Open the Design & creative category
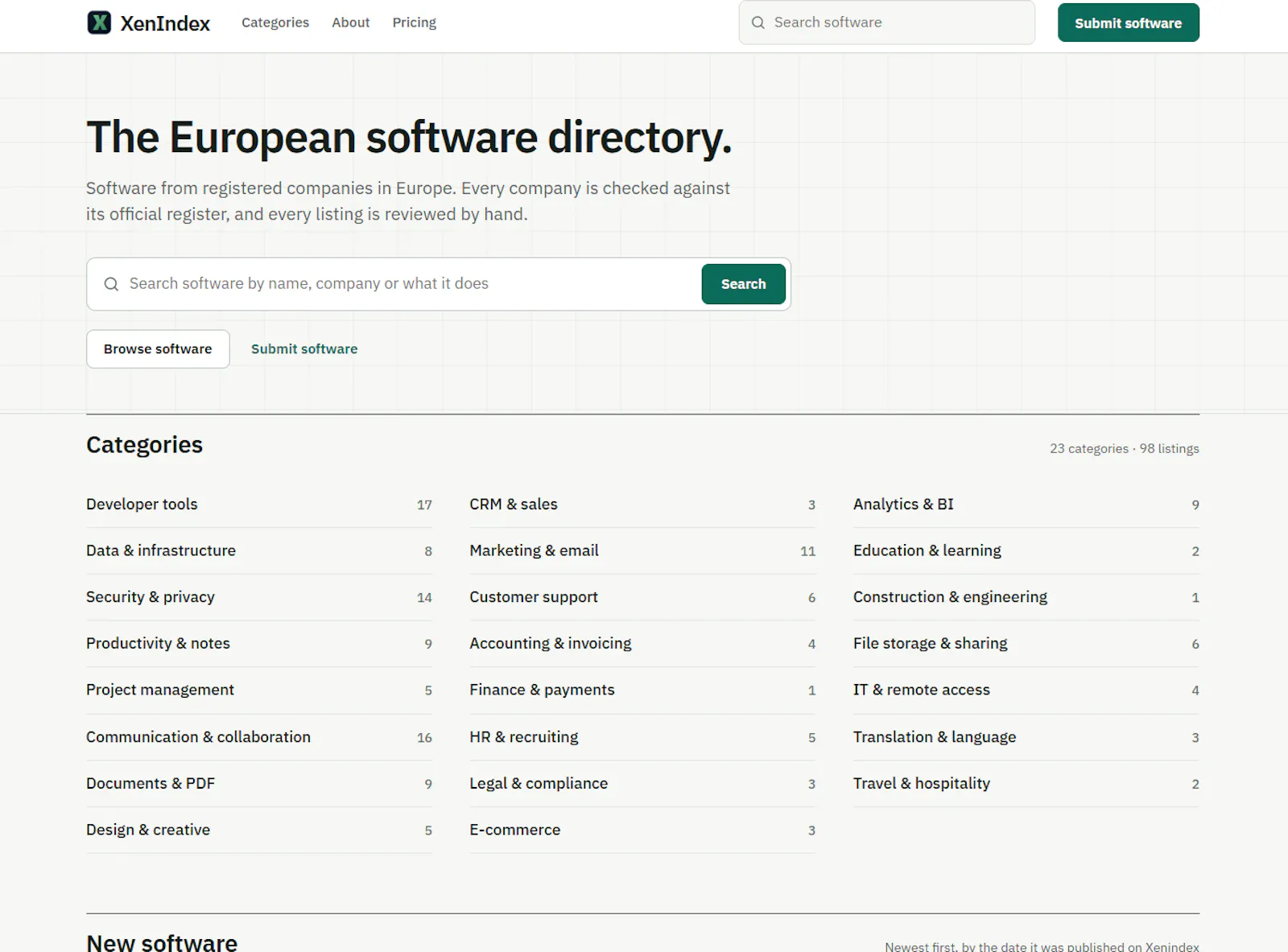The height and width of the screenshot is (952, 1288). tap(259, 830)
